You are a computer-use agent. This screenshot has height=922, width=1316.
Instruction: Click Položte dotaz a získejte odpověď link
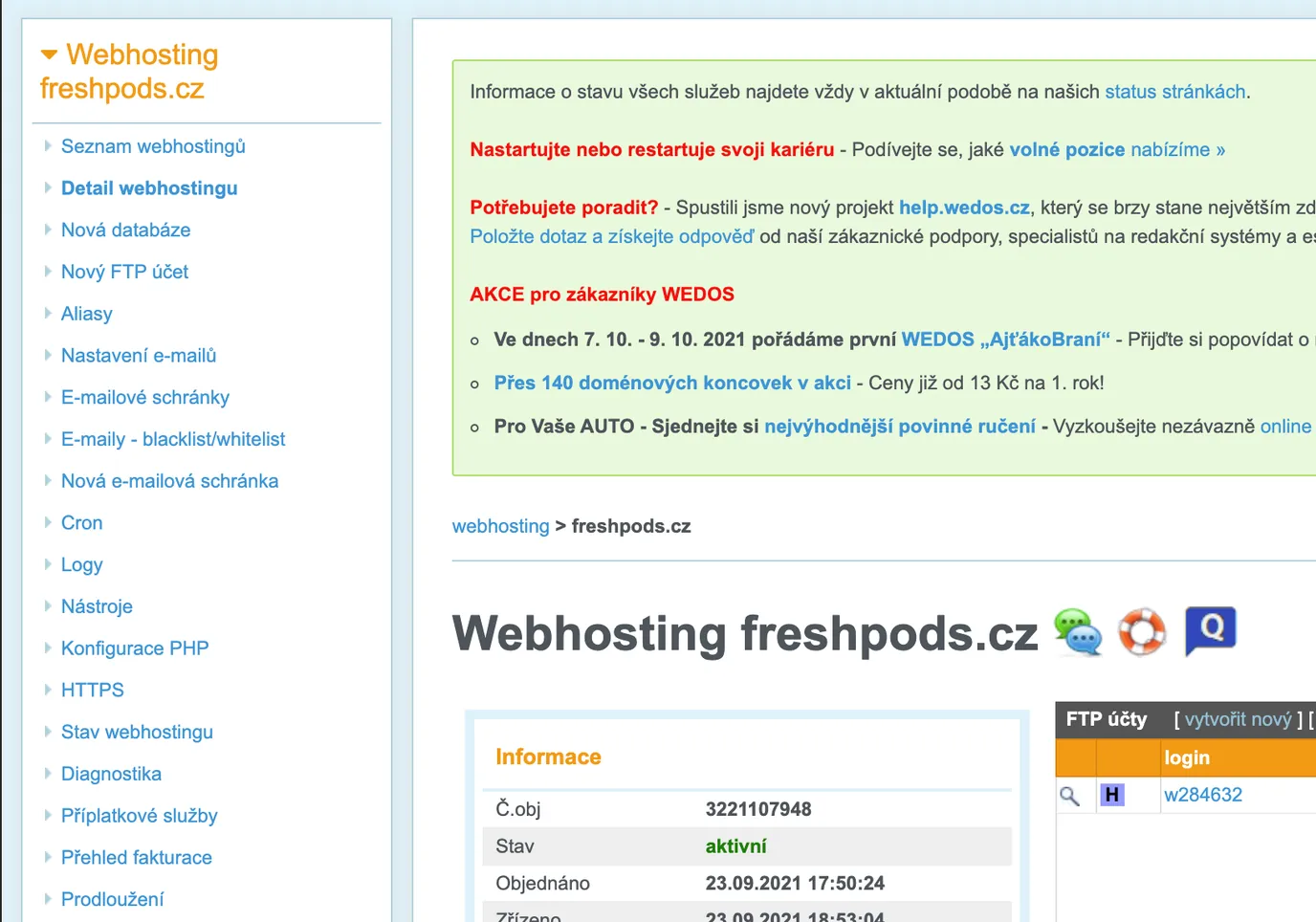612,236
